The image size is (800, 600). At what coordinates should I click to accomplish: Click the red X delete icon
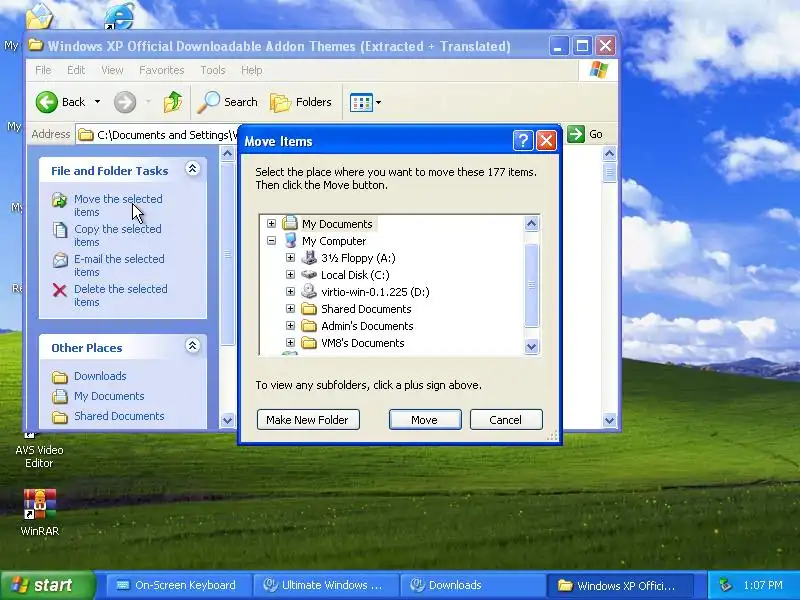pyautogui.click(x=60, y=290)
